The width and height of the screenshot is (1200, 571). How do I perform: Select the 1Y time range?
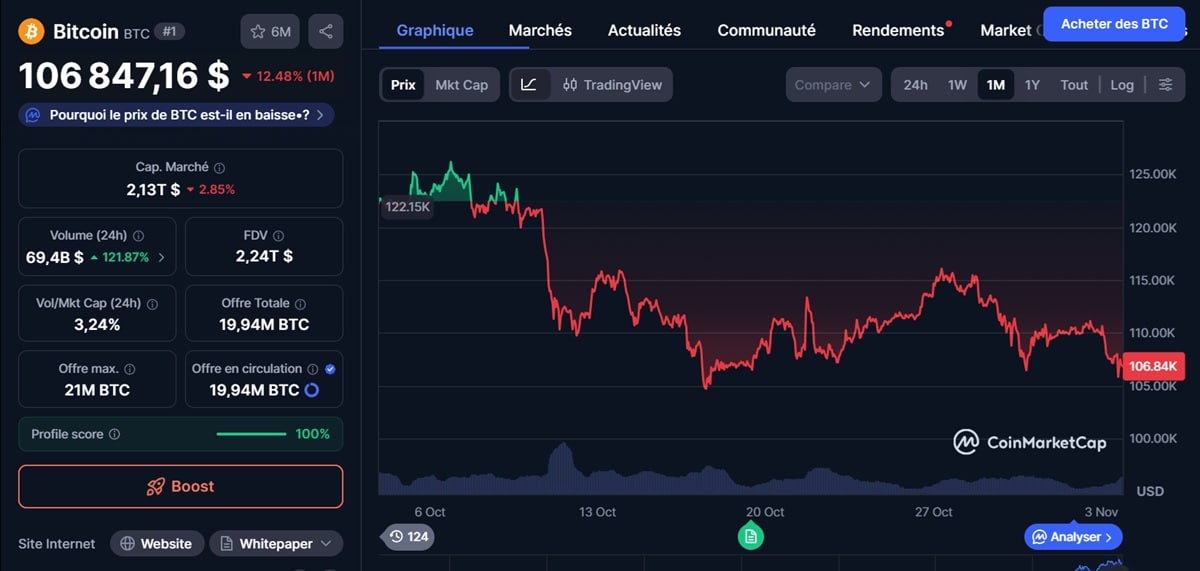point(1033,85)
